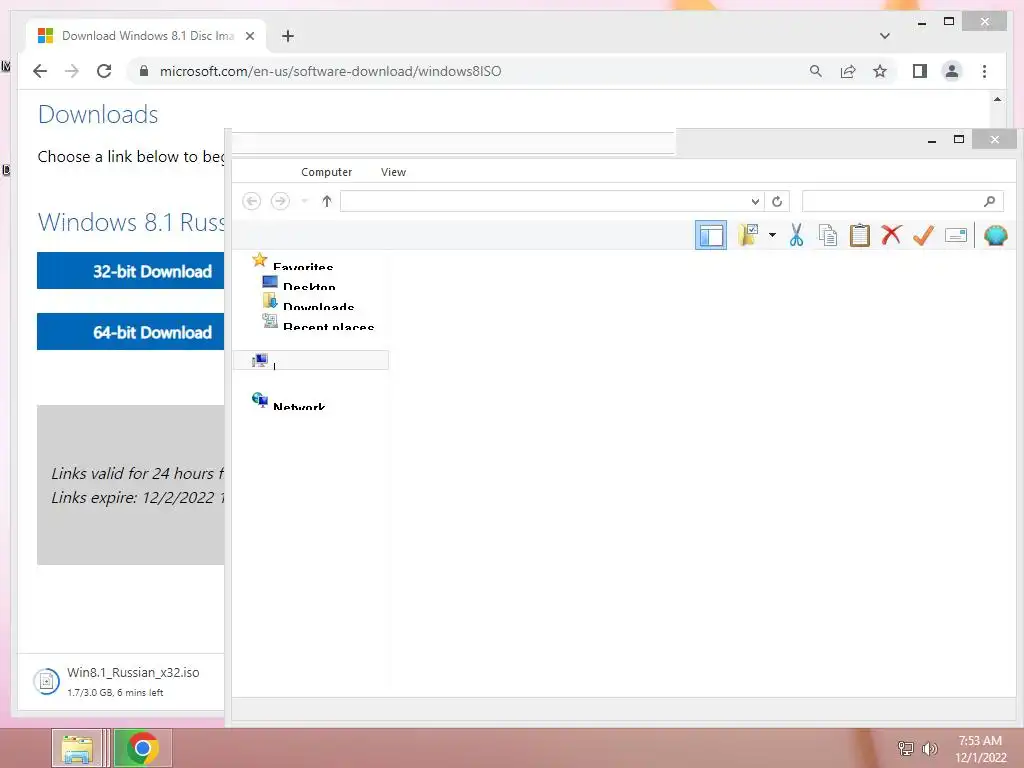Close the Download Windows 8.1 Disc Image tab
The image size is (1024, 768).
pyautogui.click(x=249, y=36)
